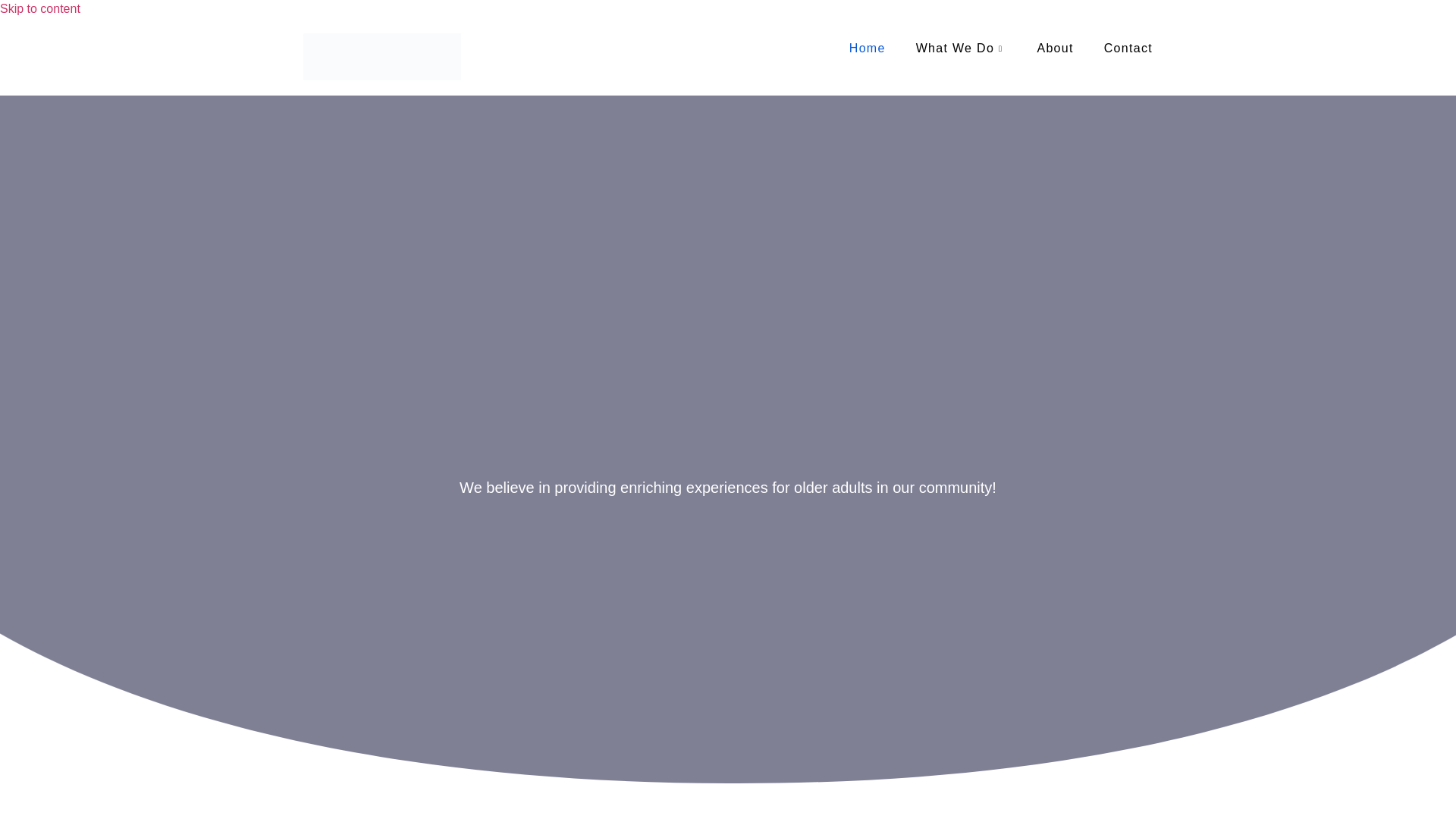Open the What We Do menu
1456x819 pixels.
[x=954, y=49]
